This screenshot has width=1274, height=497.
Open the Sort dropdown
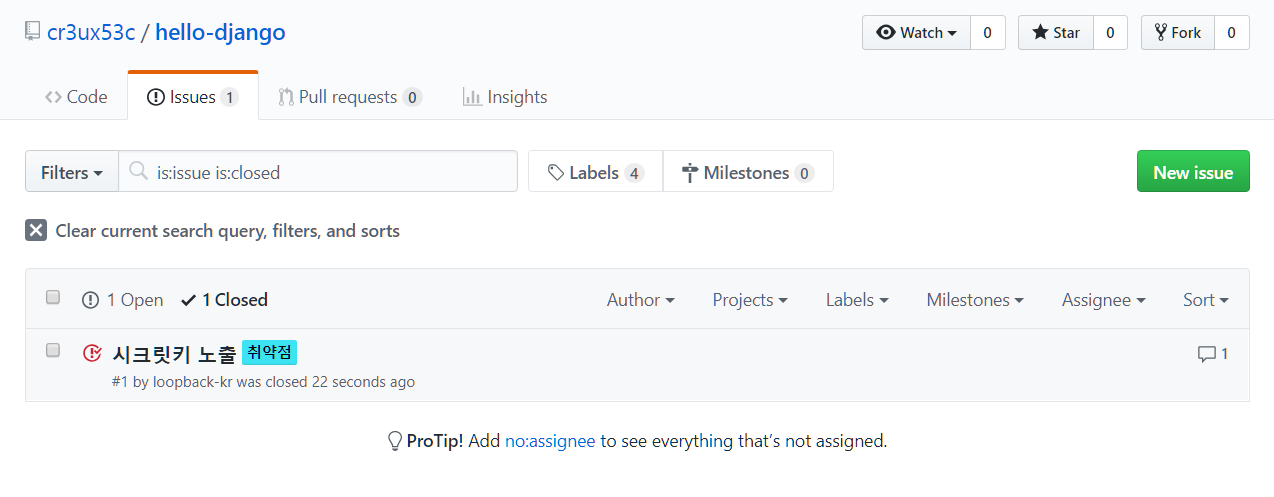[x=1206, y=300]
